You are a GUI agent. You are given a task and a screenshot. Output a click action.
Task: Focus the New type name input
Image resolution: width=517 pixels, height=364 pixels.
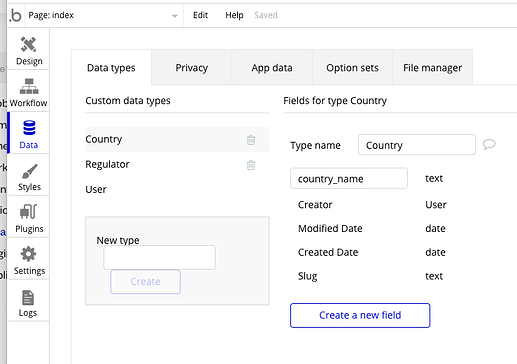click(x=159, y=257)
